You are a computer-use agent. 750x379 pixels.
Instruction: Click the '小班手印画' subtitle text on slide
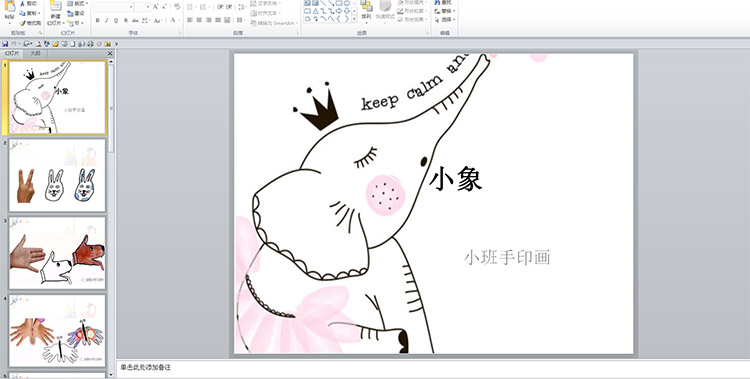click(x=507, y=257)
